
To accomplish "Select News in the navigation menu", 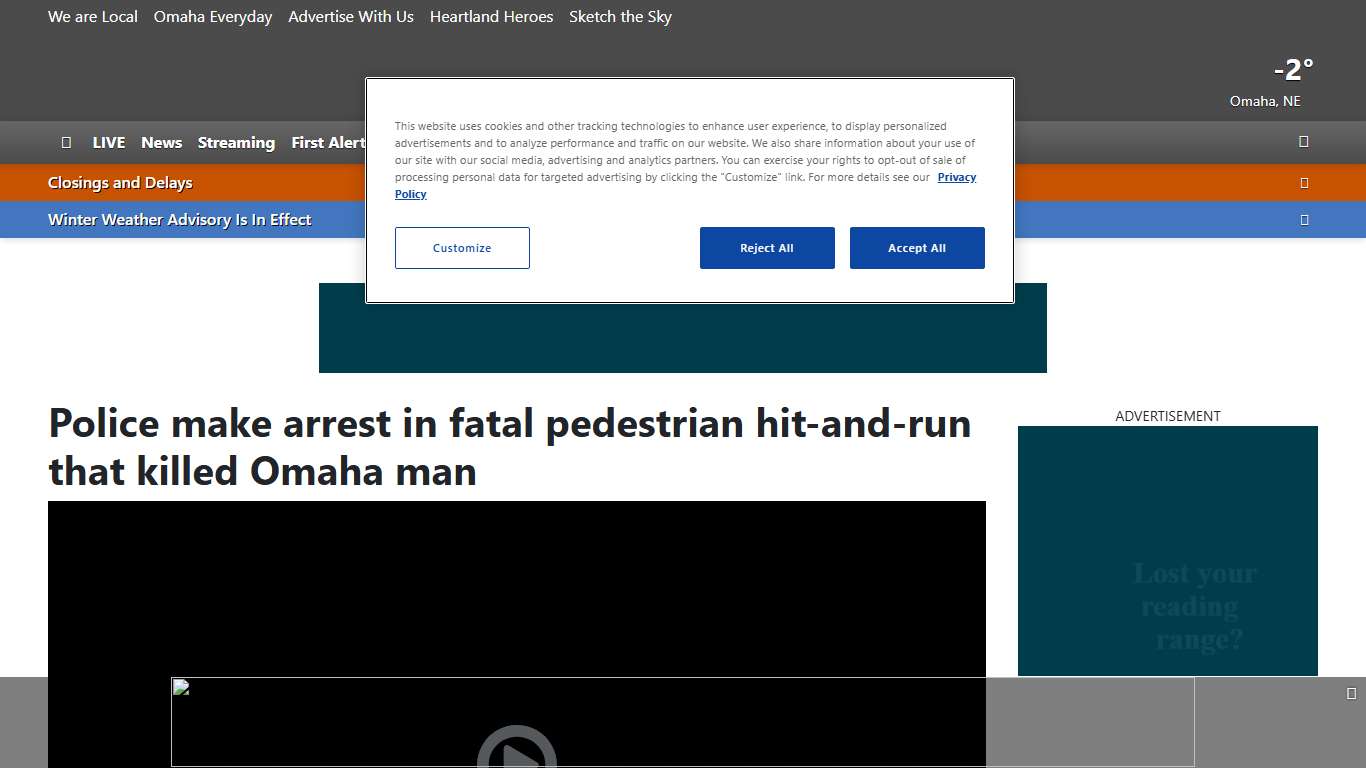I will 161,142.
